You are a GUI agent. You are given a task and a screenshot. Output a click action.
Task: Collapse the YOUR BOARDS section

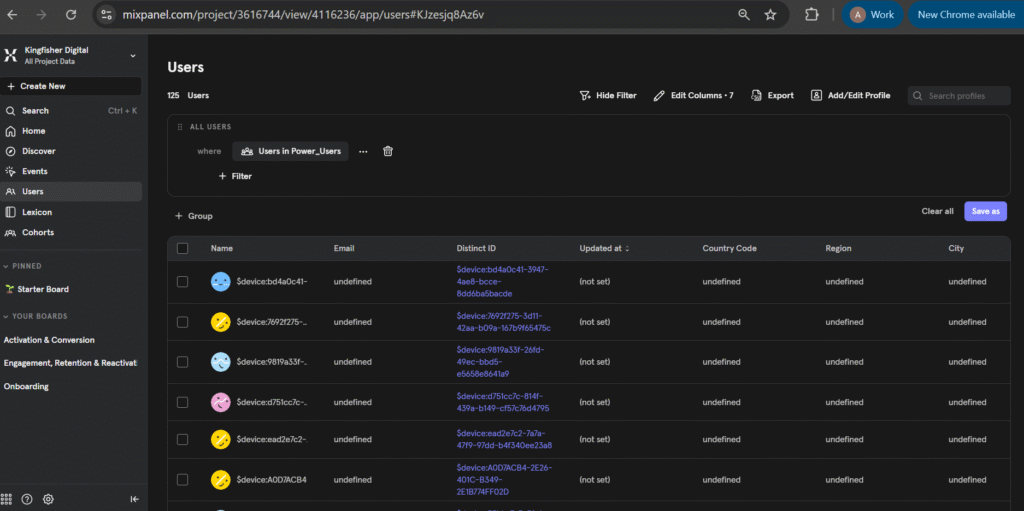(x=35, y=316)
